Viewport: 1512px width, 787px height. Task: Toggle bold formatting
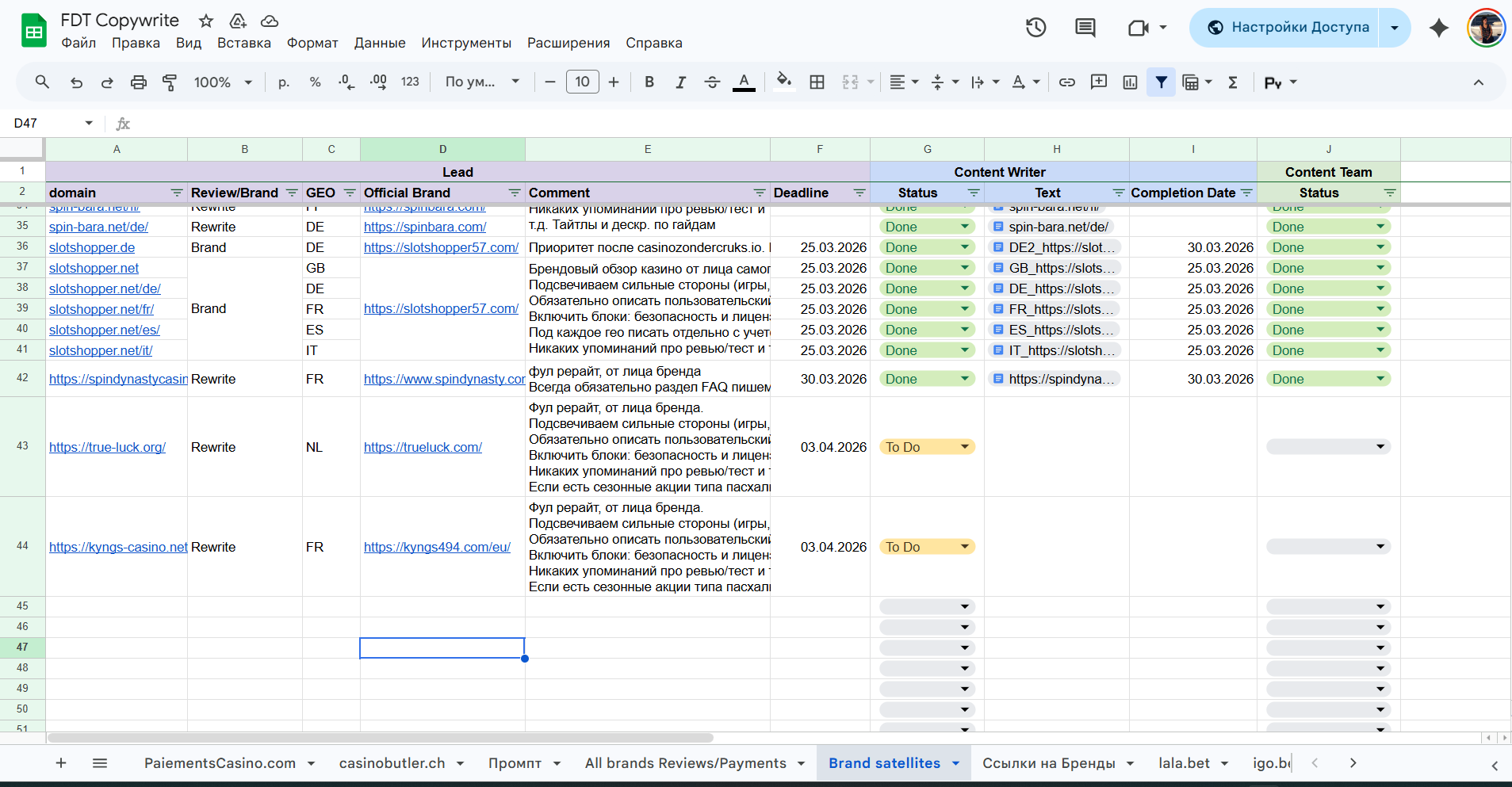point(649,82)
